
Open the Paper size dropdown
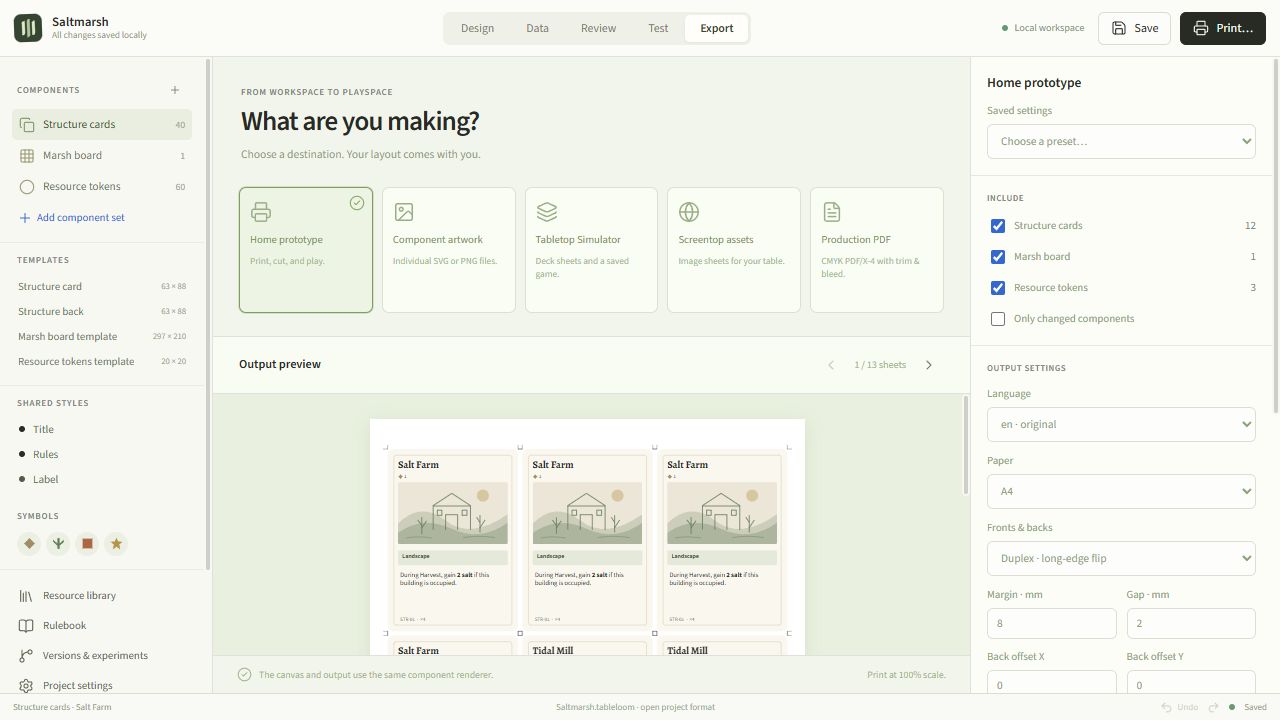1121,491
